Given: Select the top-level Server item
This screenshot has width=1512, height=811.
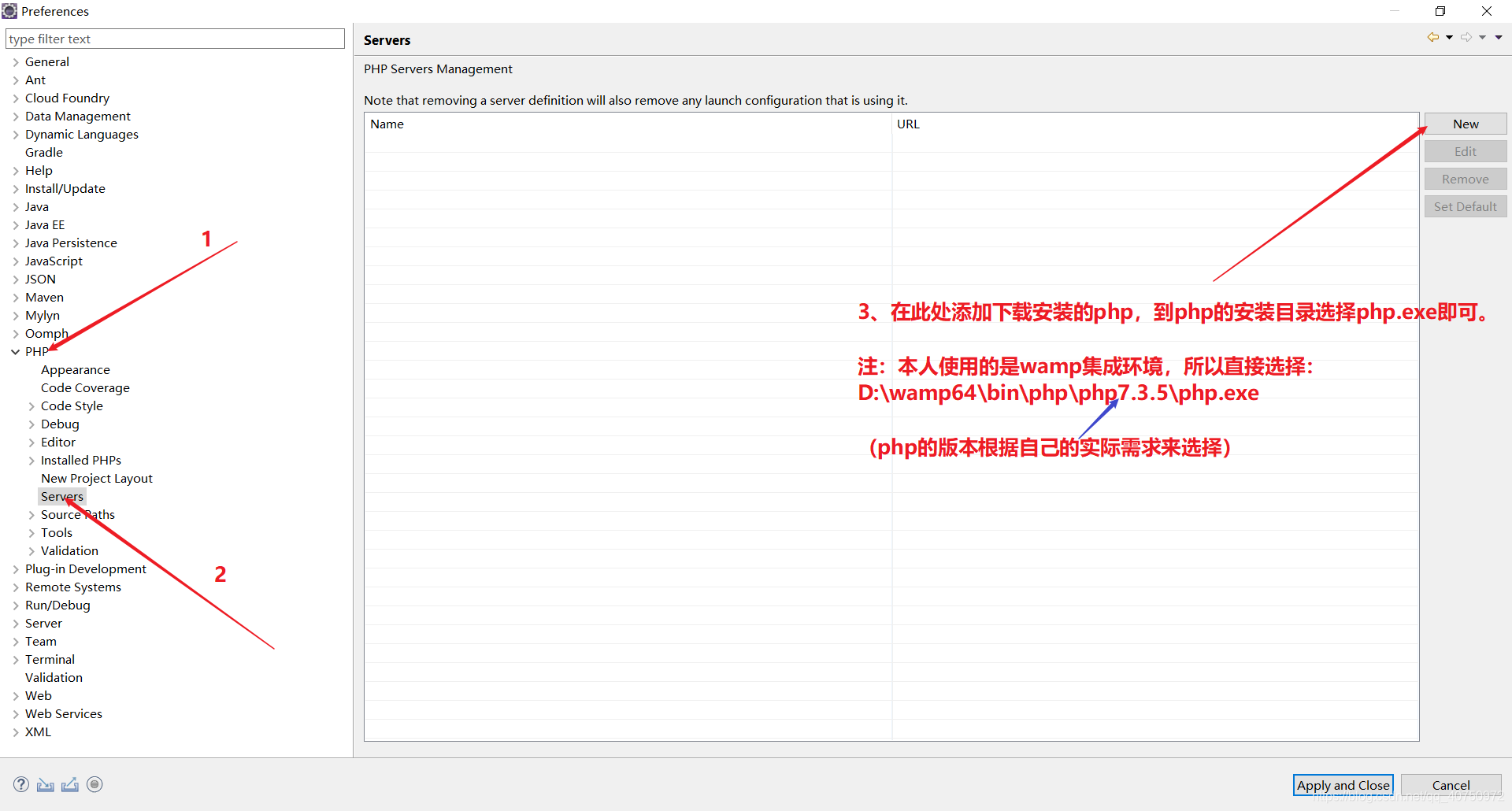Looking at the screenshot, I should point(43,624).
